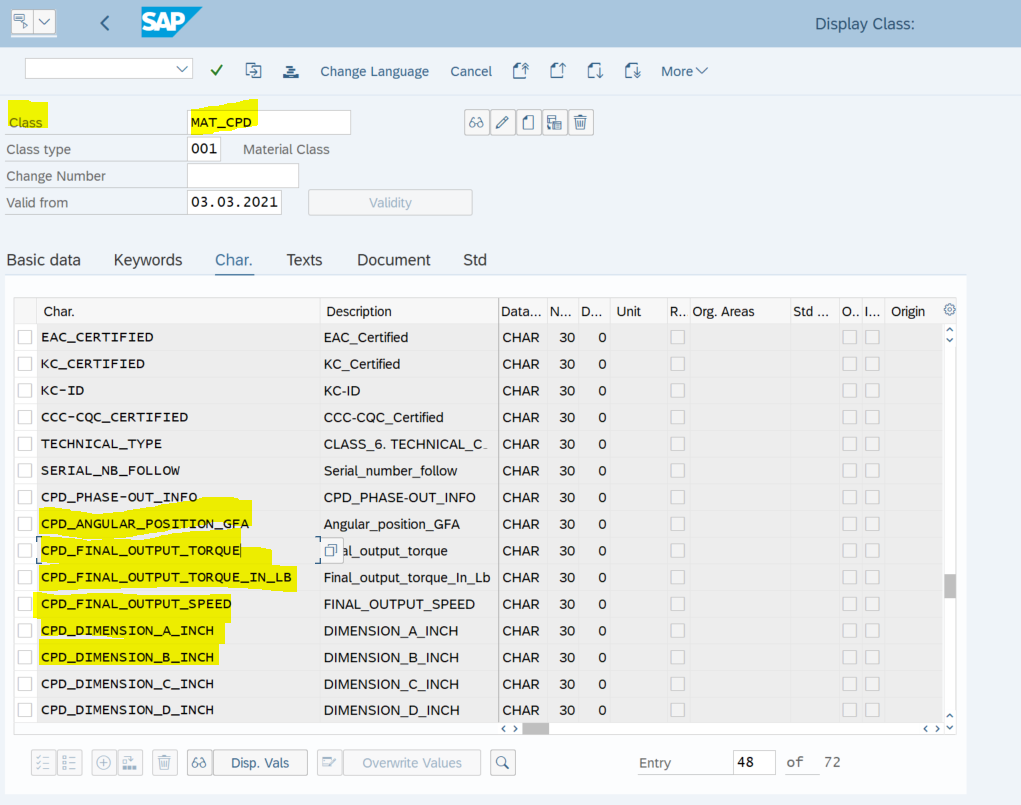Screen dimensions: 1021x805
Task: Check the CPD_DIMENSION_C_INCH row checkbox
Action: [x=25, y=684]
